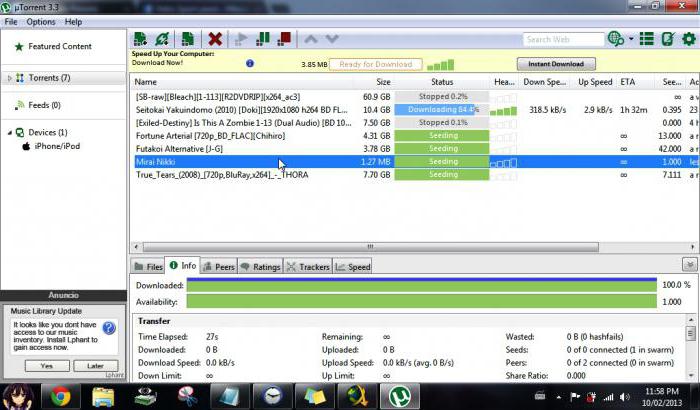This screenshot has width=700, height=410.
Task: Open search provider dropdown arrow
Action: pos(631,39)
